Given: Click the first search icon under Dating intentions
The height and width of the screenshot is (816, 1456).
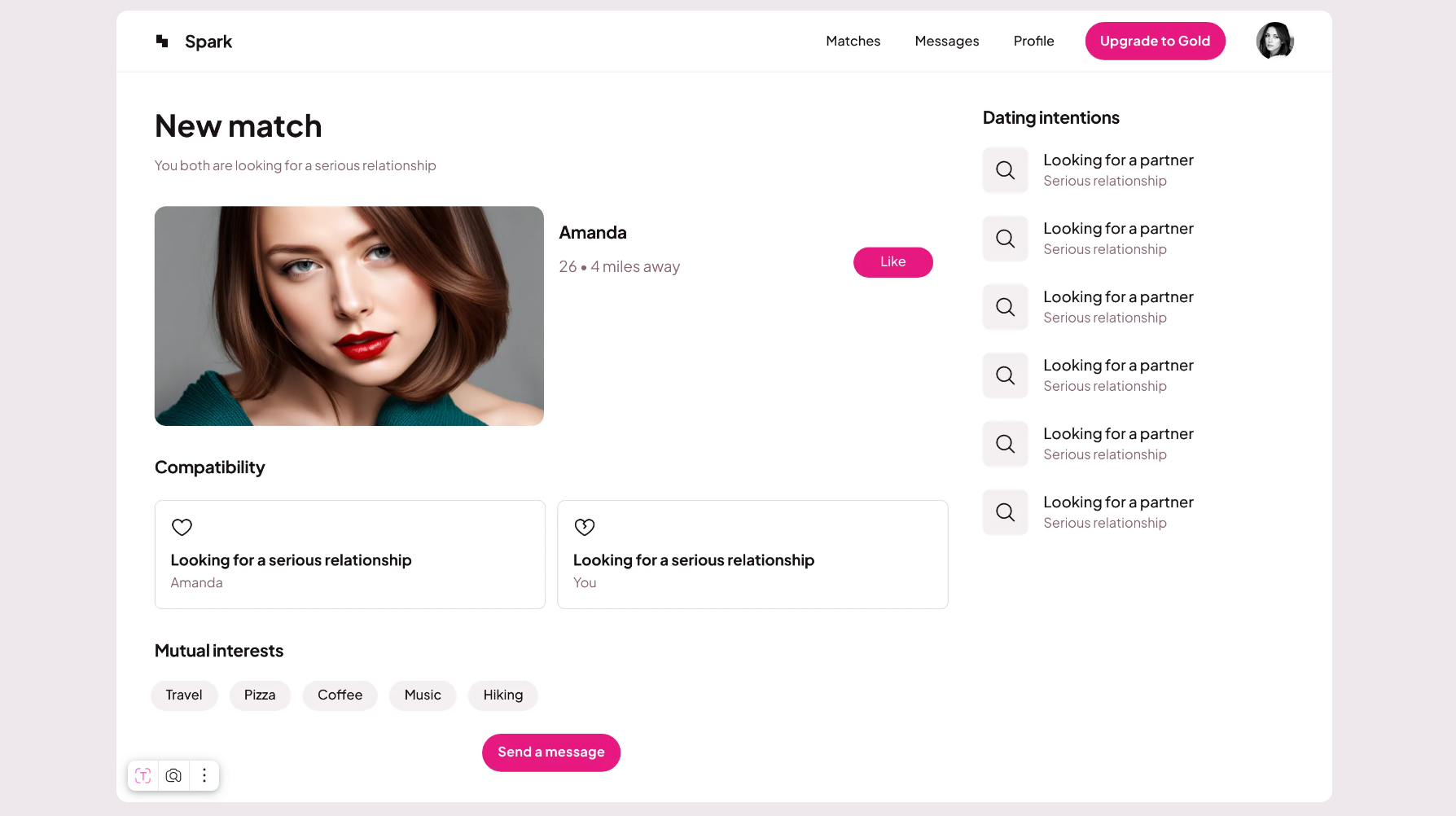Looking at the screenshot, I should pos(1005,170).
